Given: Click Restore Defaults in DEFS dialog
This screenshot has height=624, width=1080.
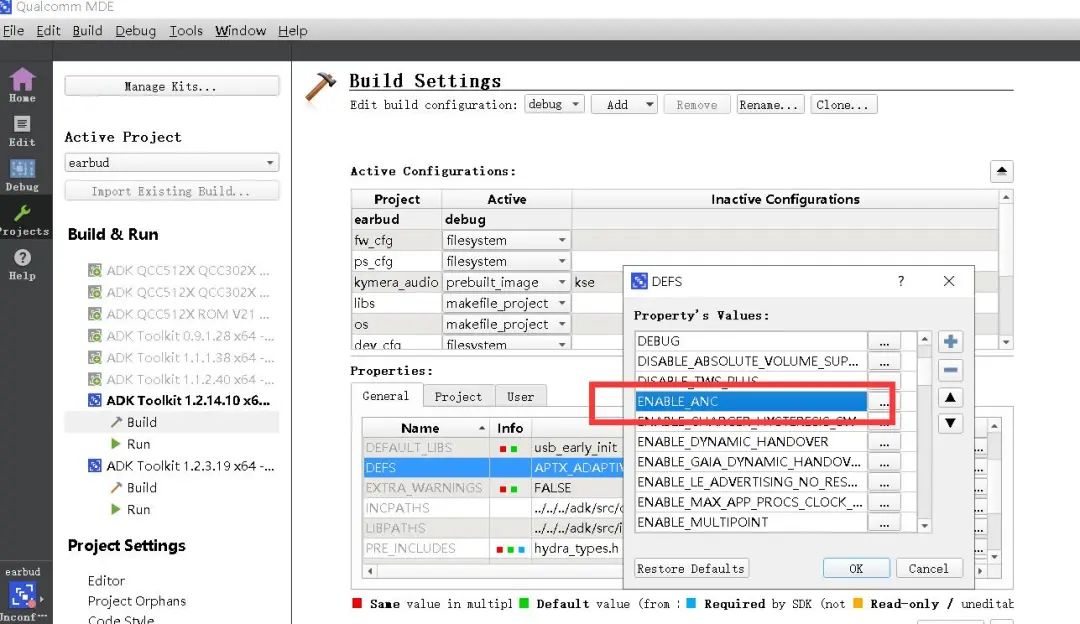Looking at the screenshot, I should point(691,568).
